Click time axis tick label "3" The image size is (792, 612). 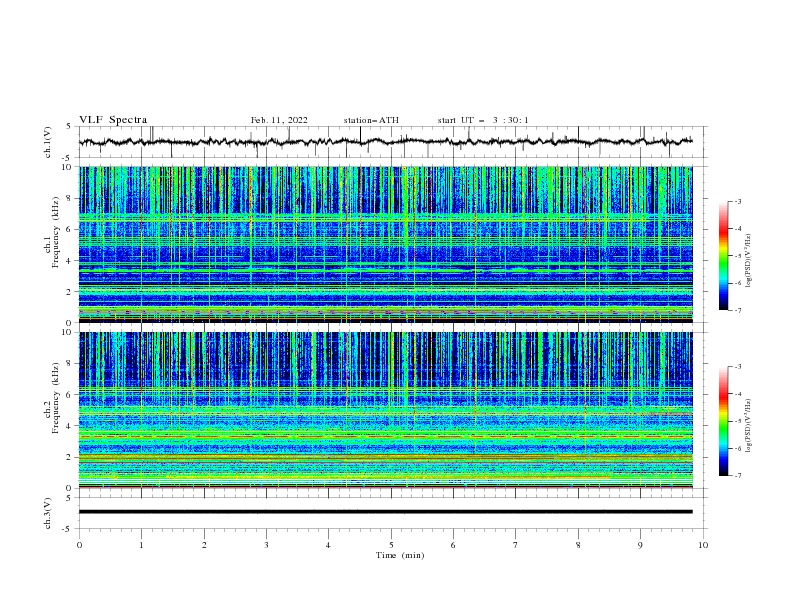pyautogui.click(x=266, y=545)
